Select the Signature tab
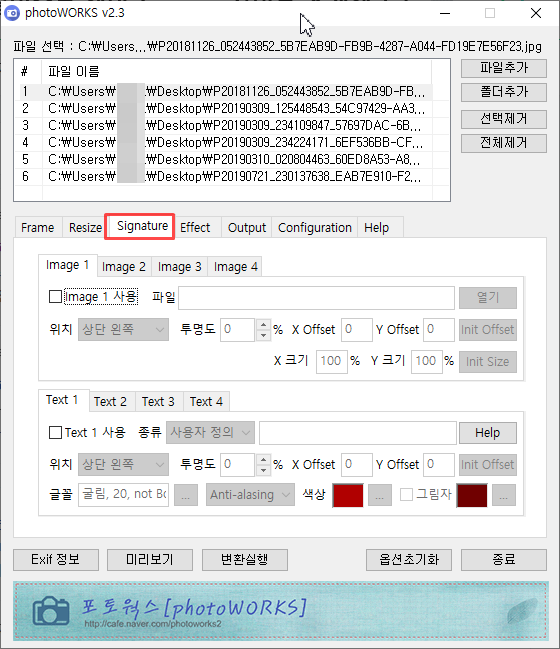The height and width of the screenshot is (649, 560). (x=142, y=226)
